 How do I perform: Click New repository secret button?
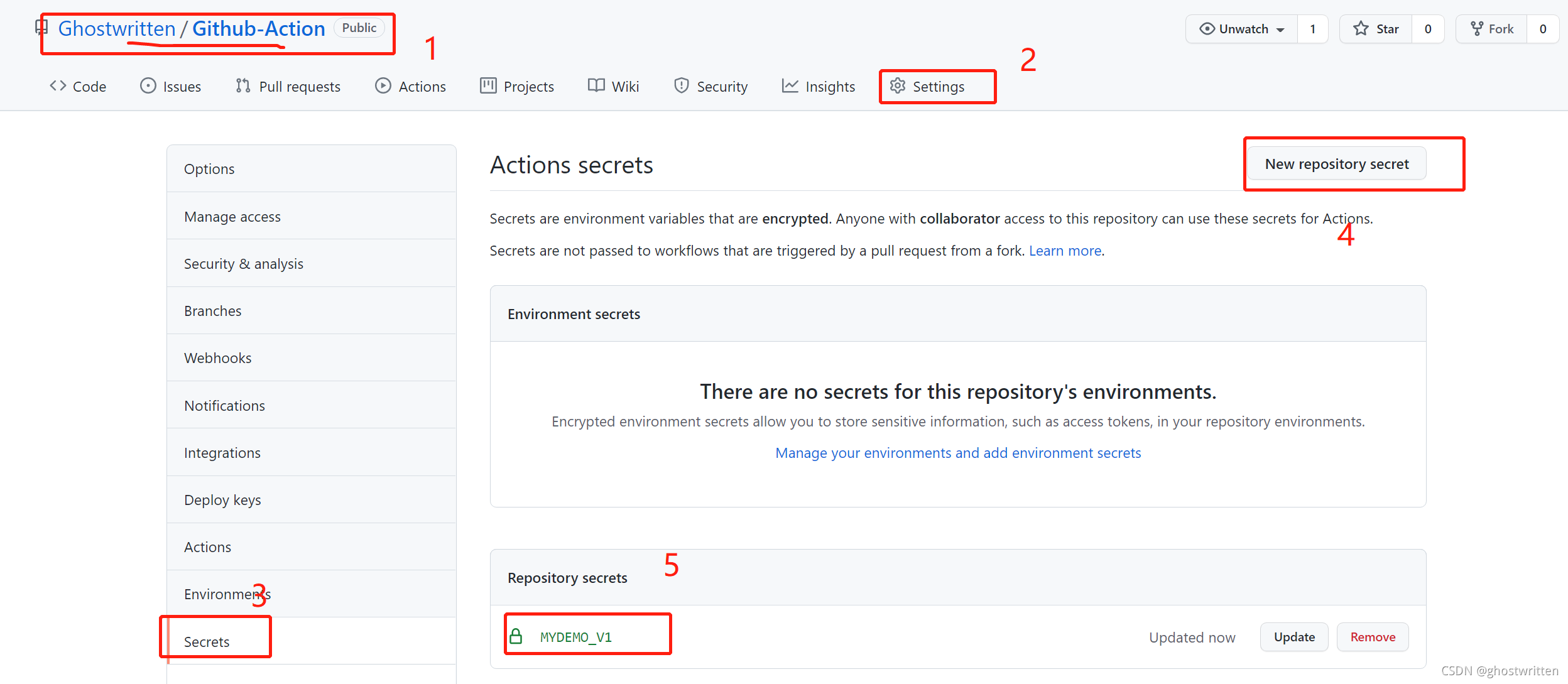coord(1336,164)
